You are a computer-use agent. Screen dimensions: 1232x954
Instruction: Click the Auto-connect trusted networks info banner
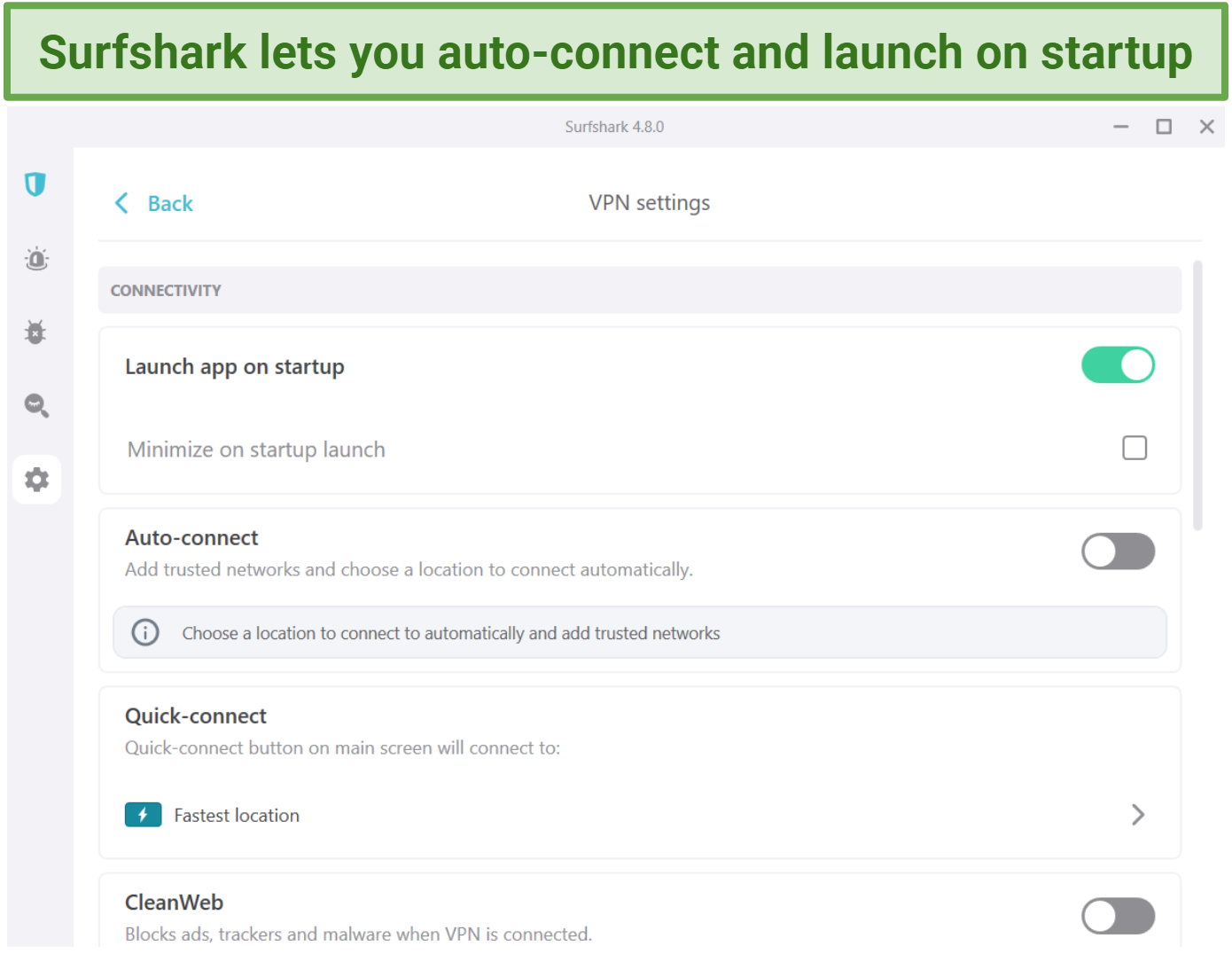click(638, 633)
